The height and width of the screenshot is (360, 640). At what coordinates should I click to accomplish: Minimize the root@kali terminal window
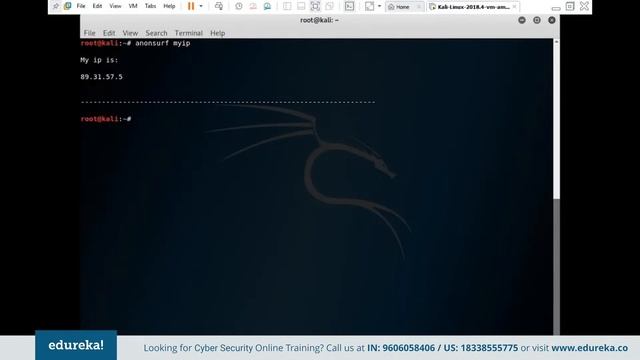tap(522, 20)
